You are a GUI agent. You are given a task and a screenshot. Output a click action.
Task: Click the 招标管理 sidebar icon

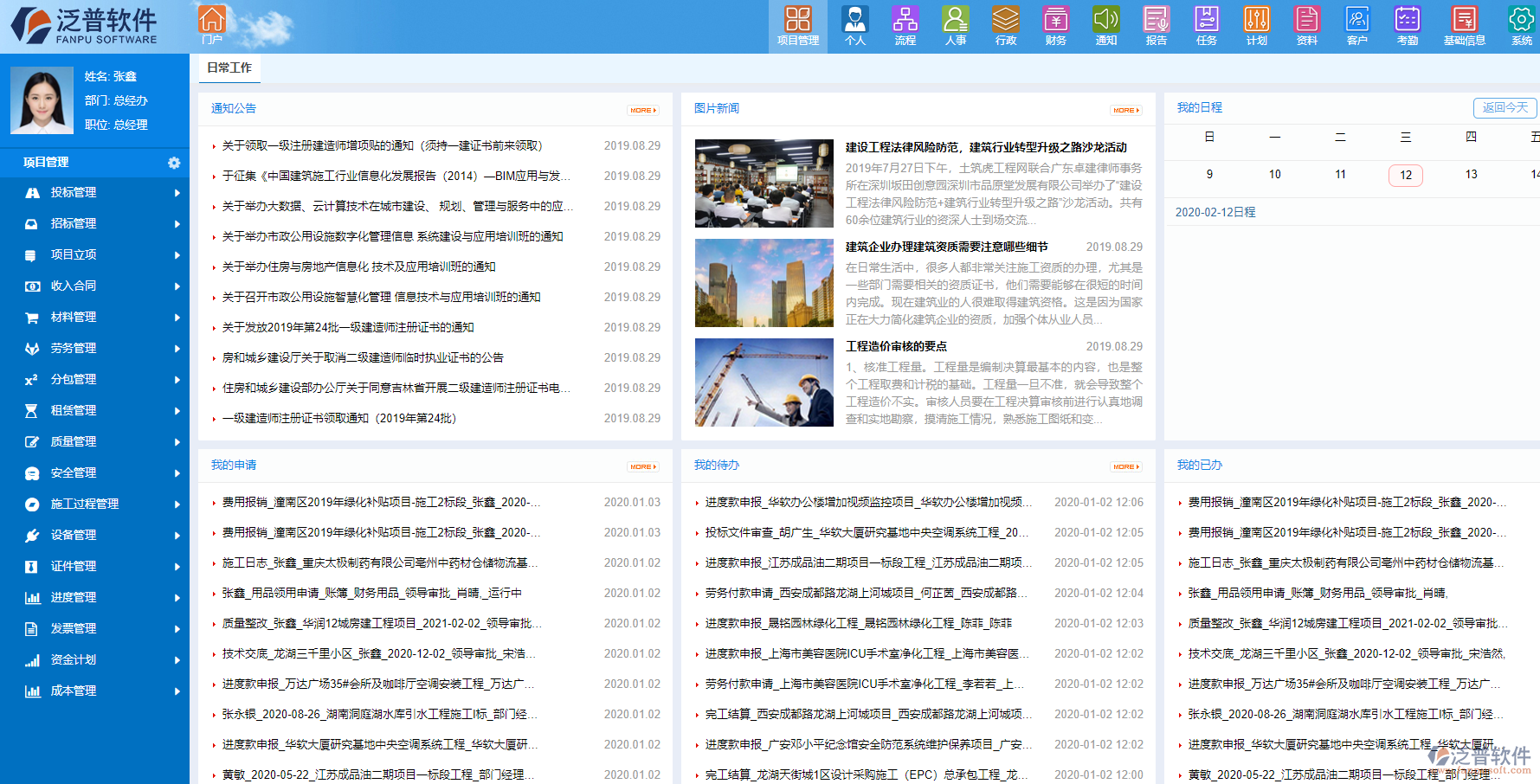pos(32,224)
